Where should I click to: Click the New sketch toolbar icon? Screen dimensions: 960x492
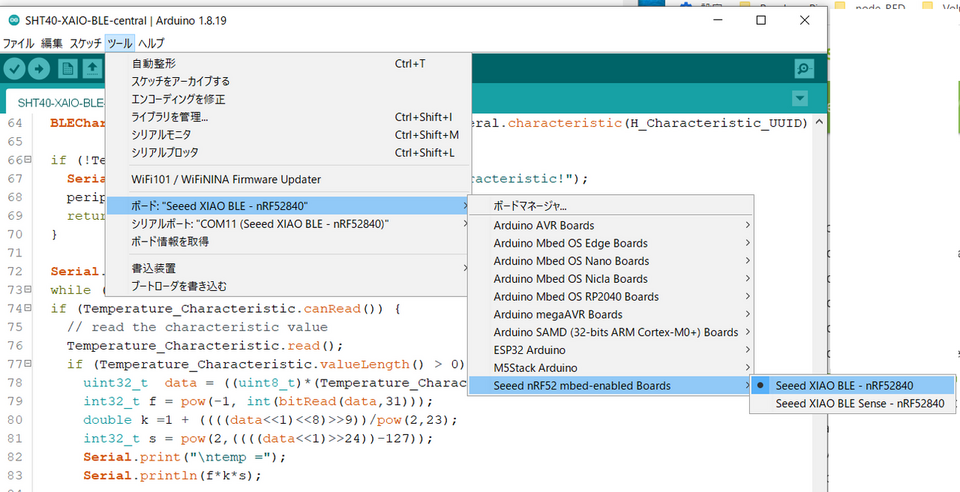(67, 69)
